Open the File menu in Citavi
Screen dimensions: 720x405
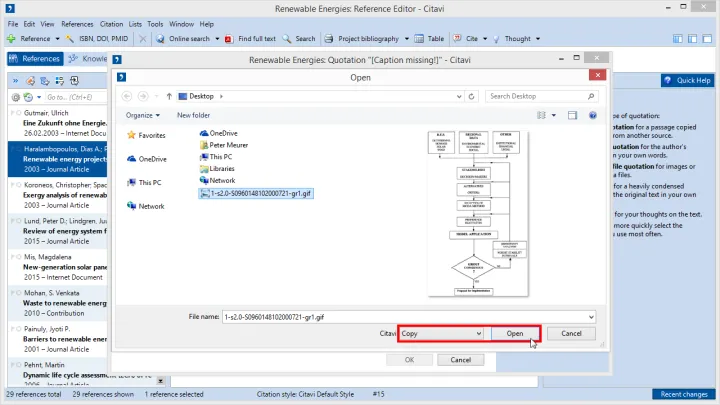pos(12,24)
